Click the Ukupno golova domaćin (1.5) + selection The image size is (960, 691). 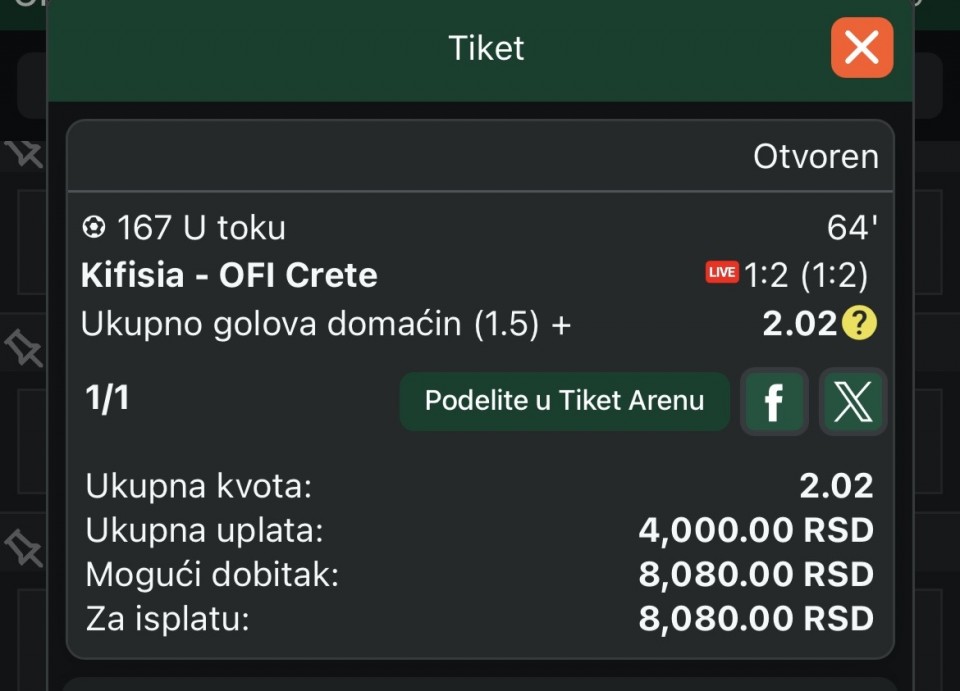point(325,323)
